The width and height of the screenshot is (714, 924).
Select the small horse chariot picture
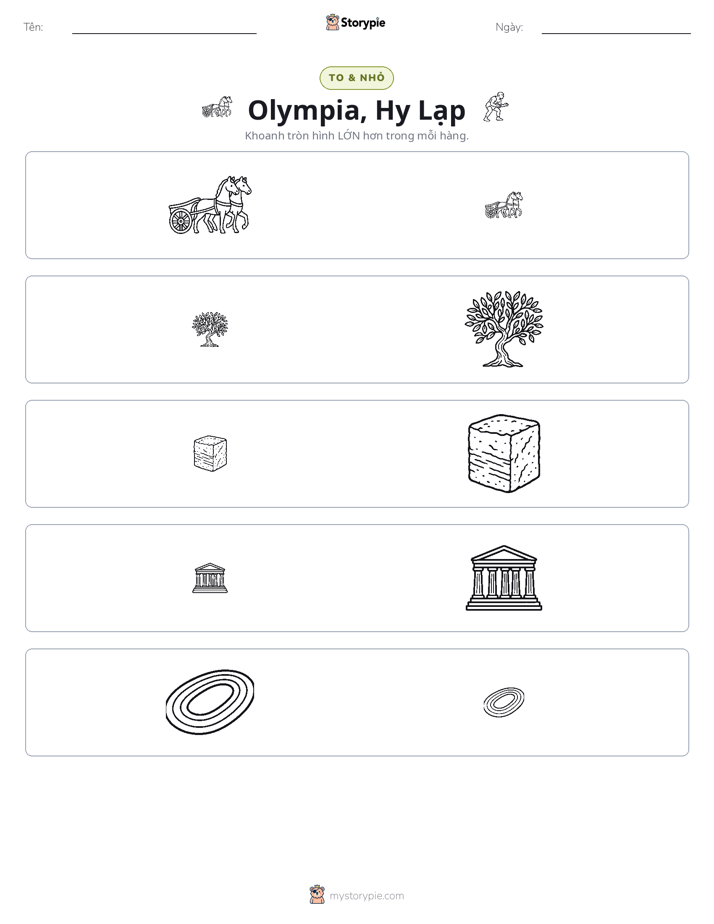pyautogui.click(x=504, y=205)
